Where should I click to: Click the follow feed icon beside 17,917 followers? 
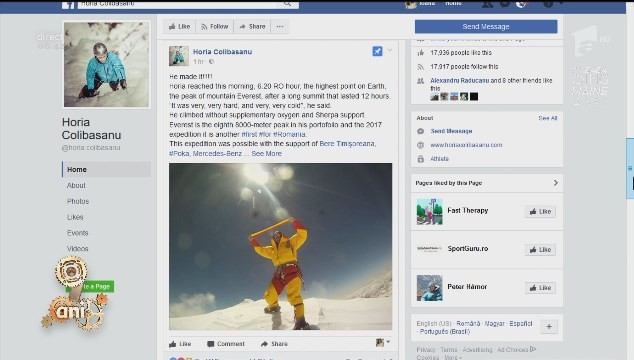click(x=421, y=67)
